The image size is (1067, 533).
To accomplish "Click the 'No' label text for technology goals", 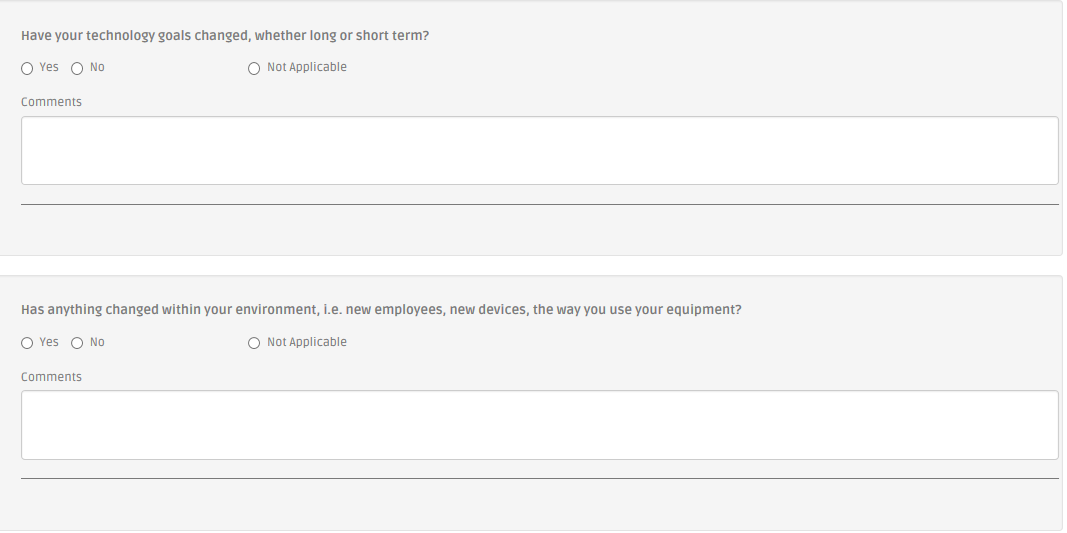I will pyautogui.click(x=97, y=67).
